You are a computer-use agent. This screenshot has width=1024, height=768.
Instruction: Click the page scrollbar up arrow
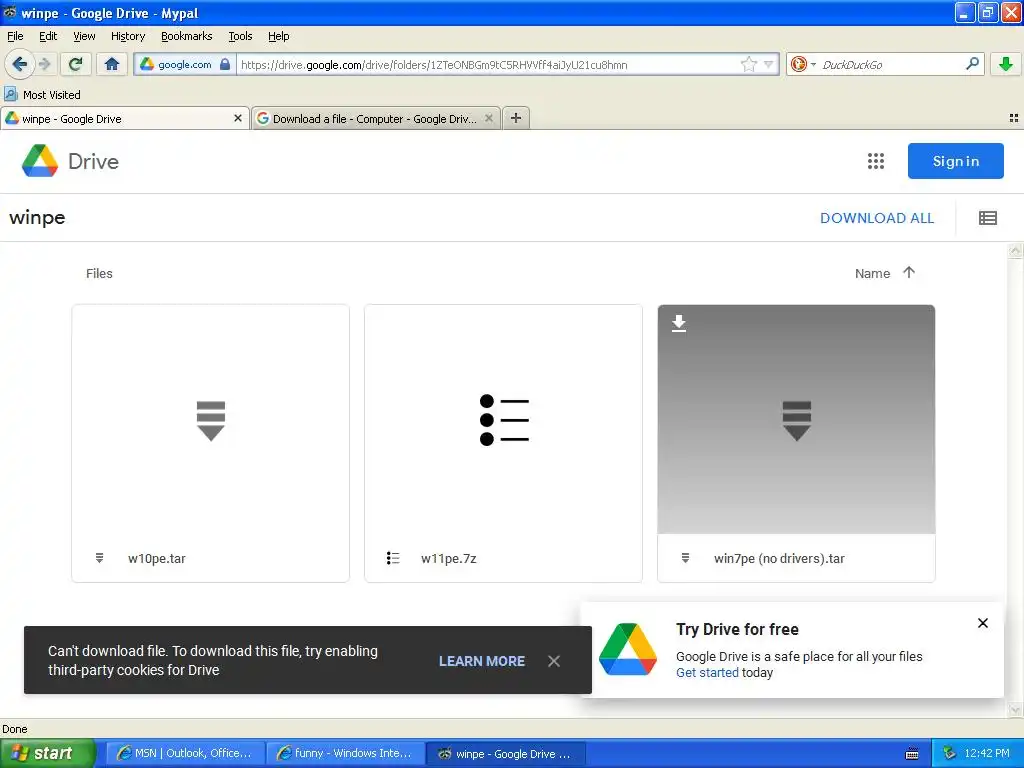coord(1015,251)
